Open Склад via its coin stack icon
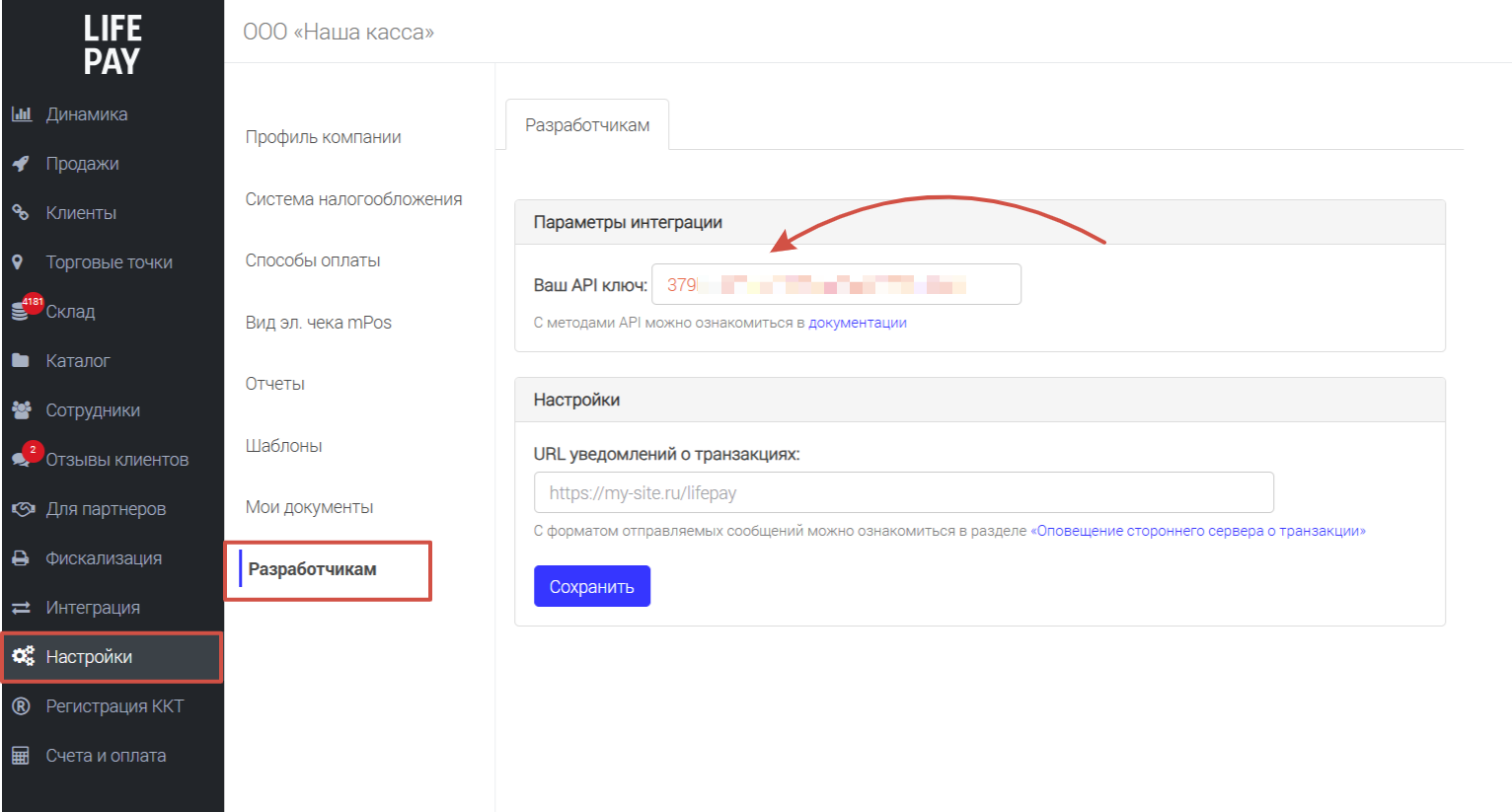 pos(20,312)
